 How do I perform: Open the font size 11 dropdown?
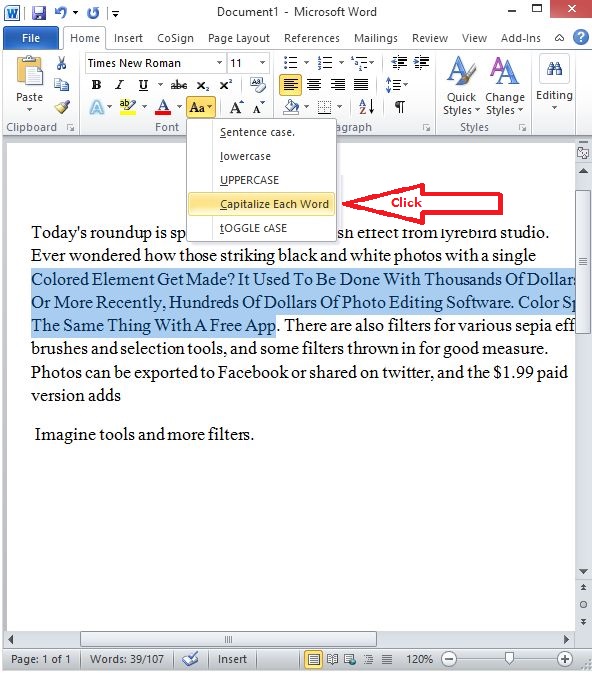pos(262,63)
